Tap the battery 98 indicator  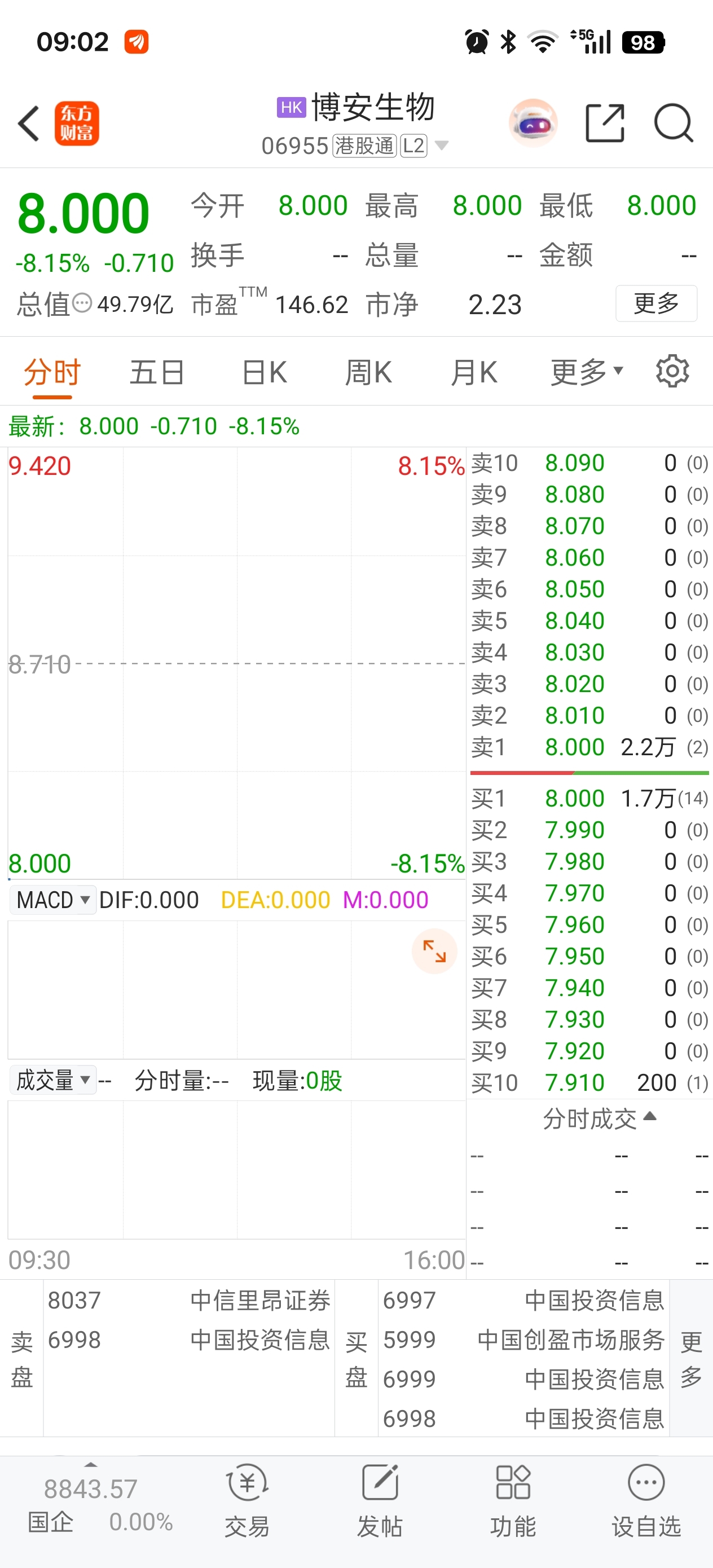point(643,42)
